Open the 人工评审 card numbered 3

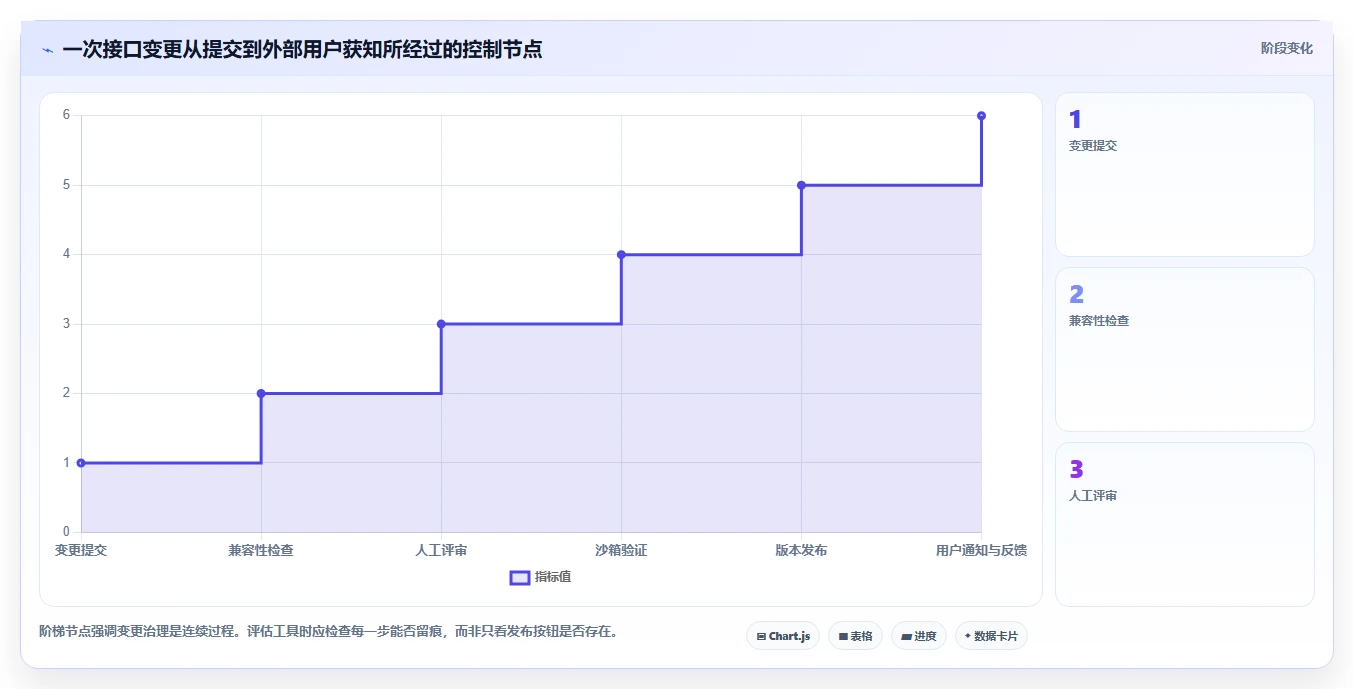pyautogui.click(x=1184, y=525)
